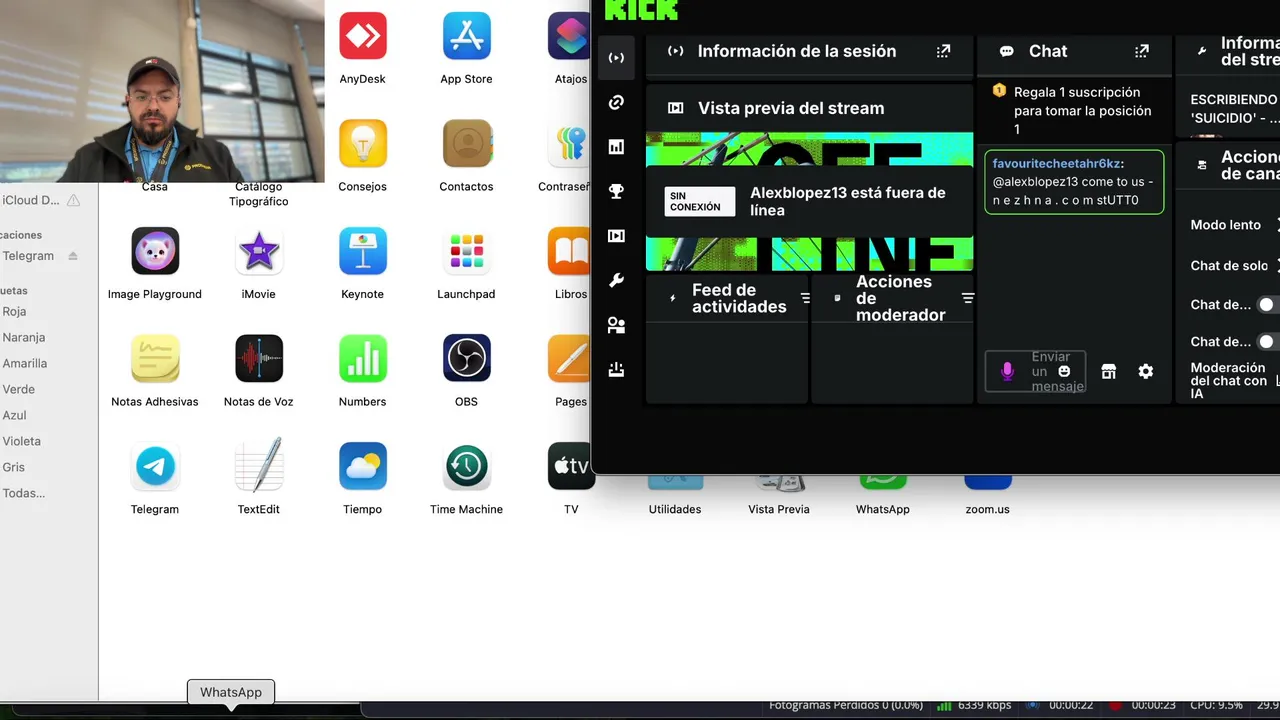Show all tags via 'Todas...'
This screenshot has height=720, width=1280.
pos(23,493)
